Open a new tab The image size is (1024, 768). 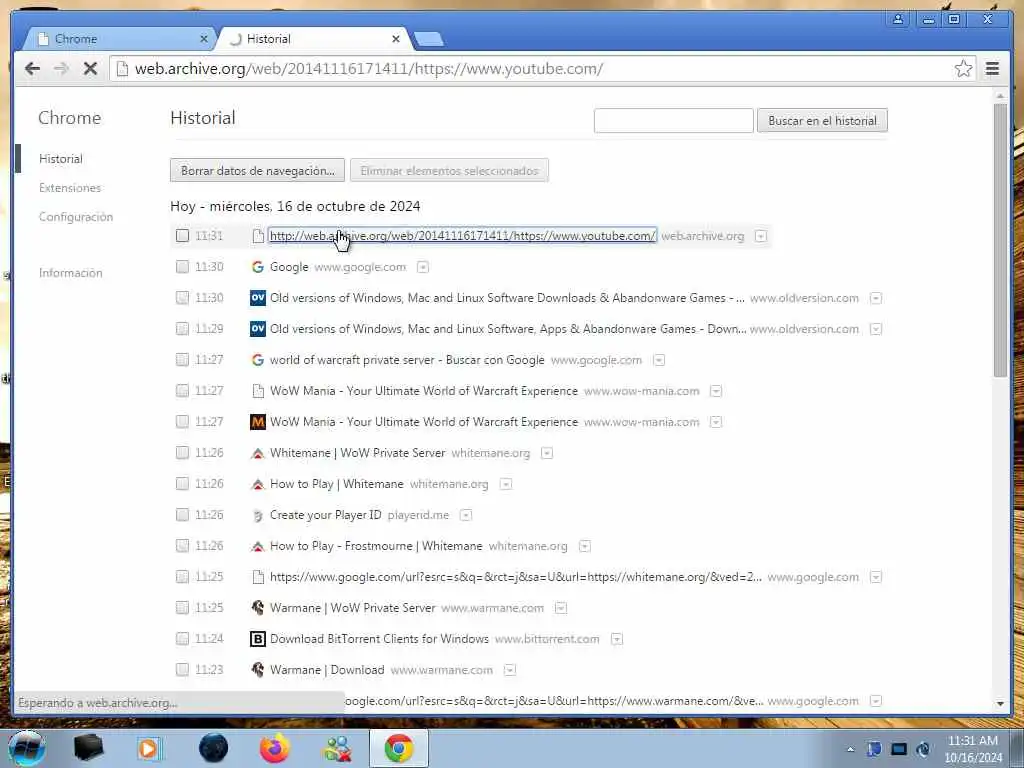(429, 39)
